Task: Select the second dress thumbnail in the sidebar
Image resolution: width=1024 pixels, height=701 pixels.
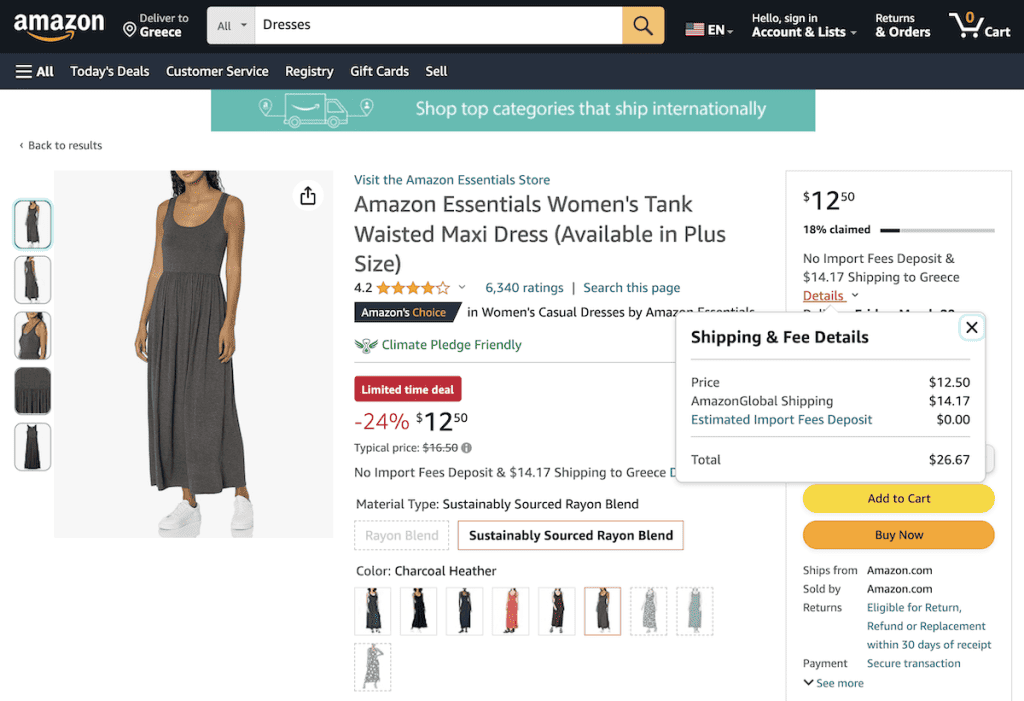Action: click(32, 280)
